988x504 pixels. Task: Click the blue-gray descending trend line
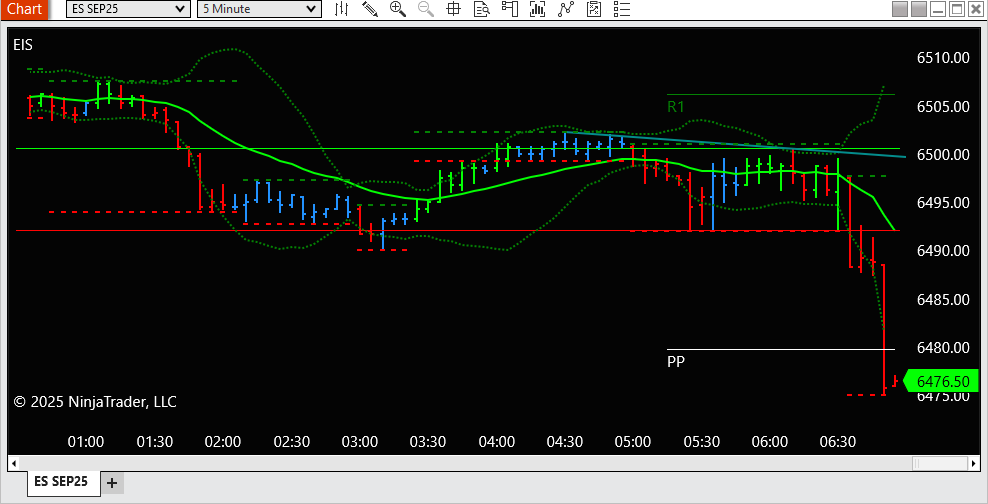pyautogui.click(x=734, y=144)
